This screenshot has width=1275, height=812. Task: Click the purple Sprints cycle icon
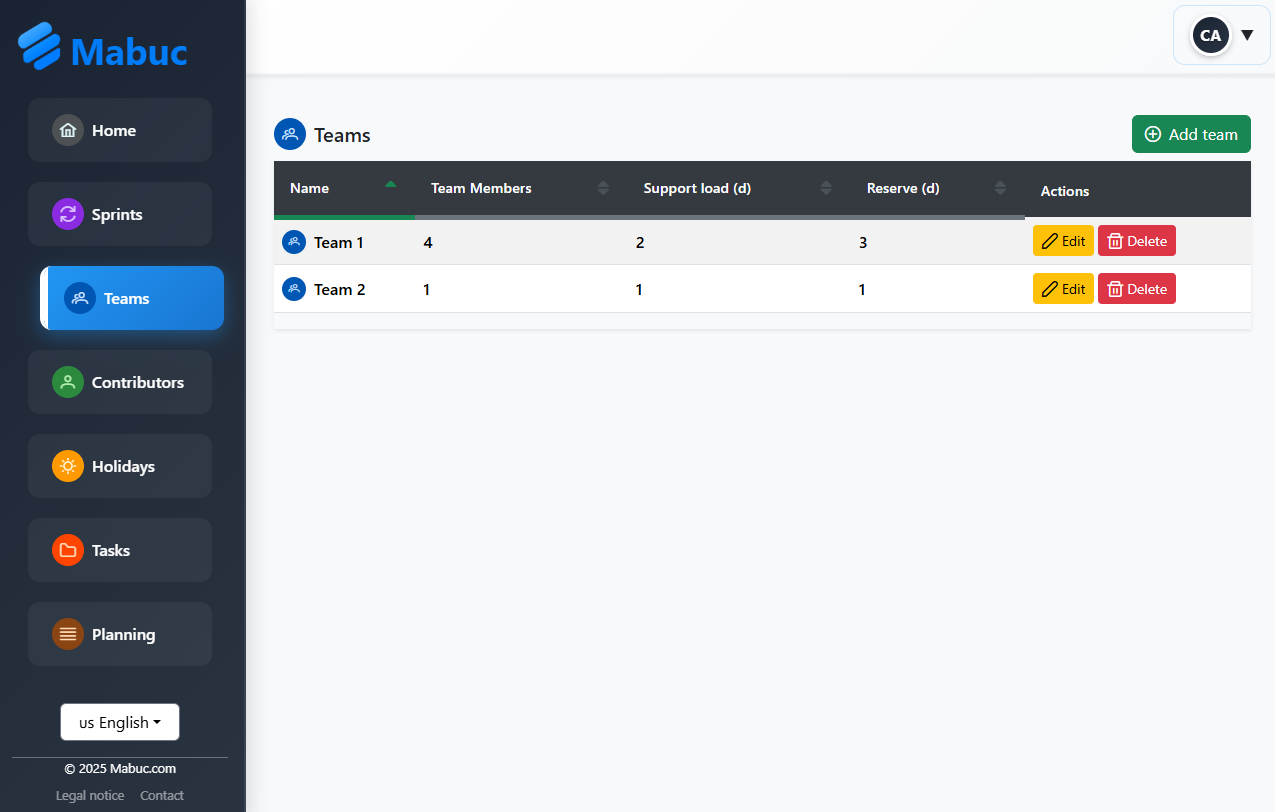click(x=68, y=214)
